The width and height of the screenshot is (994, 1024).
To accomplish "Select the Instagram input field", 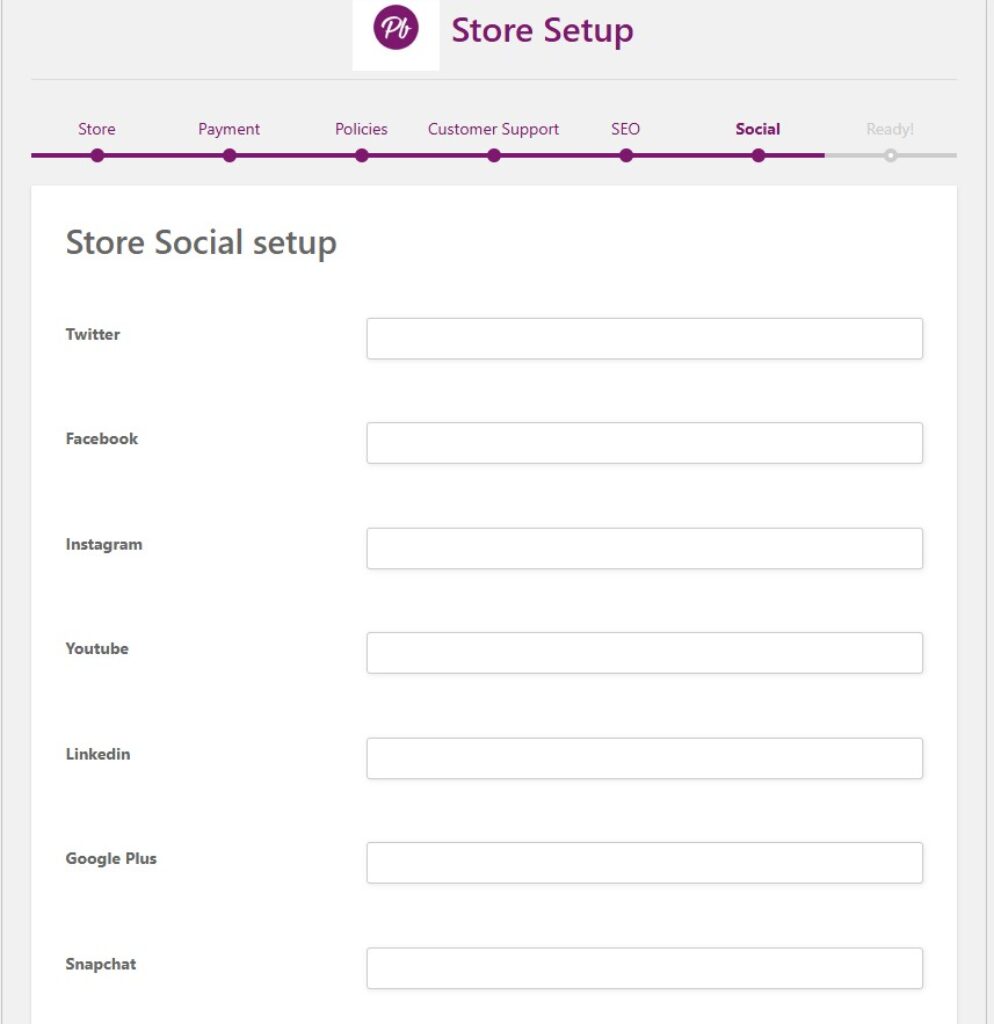I will tap(644, 549).
